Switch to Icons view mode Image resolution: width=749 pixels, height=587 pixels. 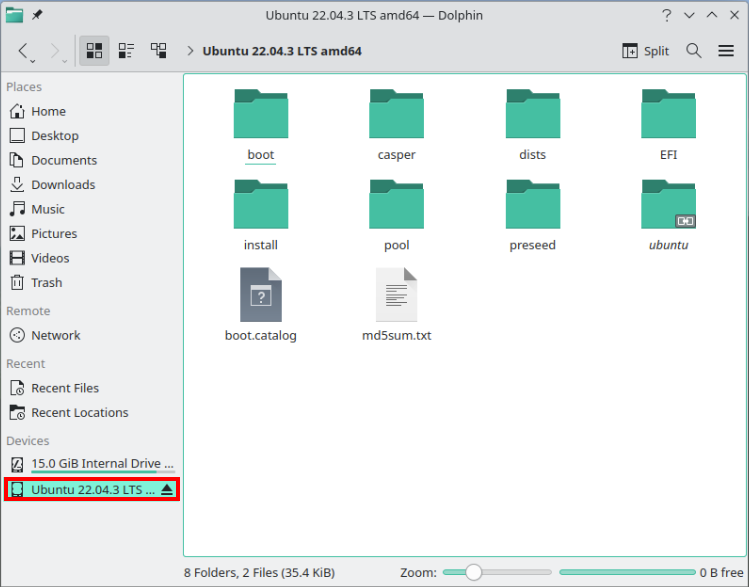coord(94,51)
